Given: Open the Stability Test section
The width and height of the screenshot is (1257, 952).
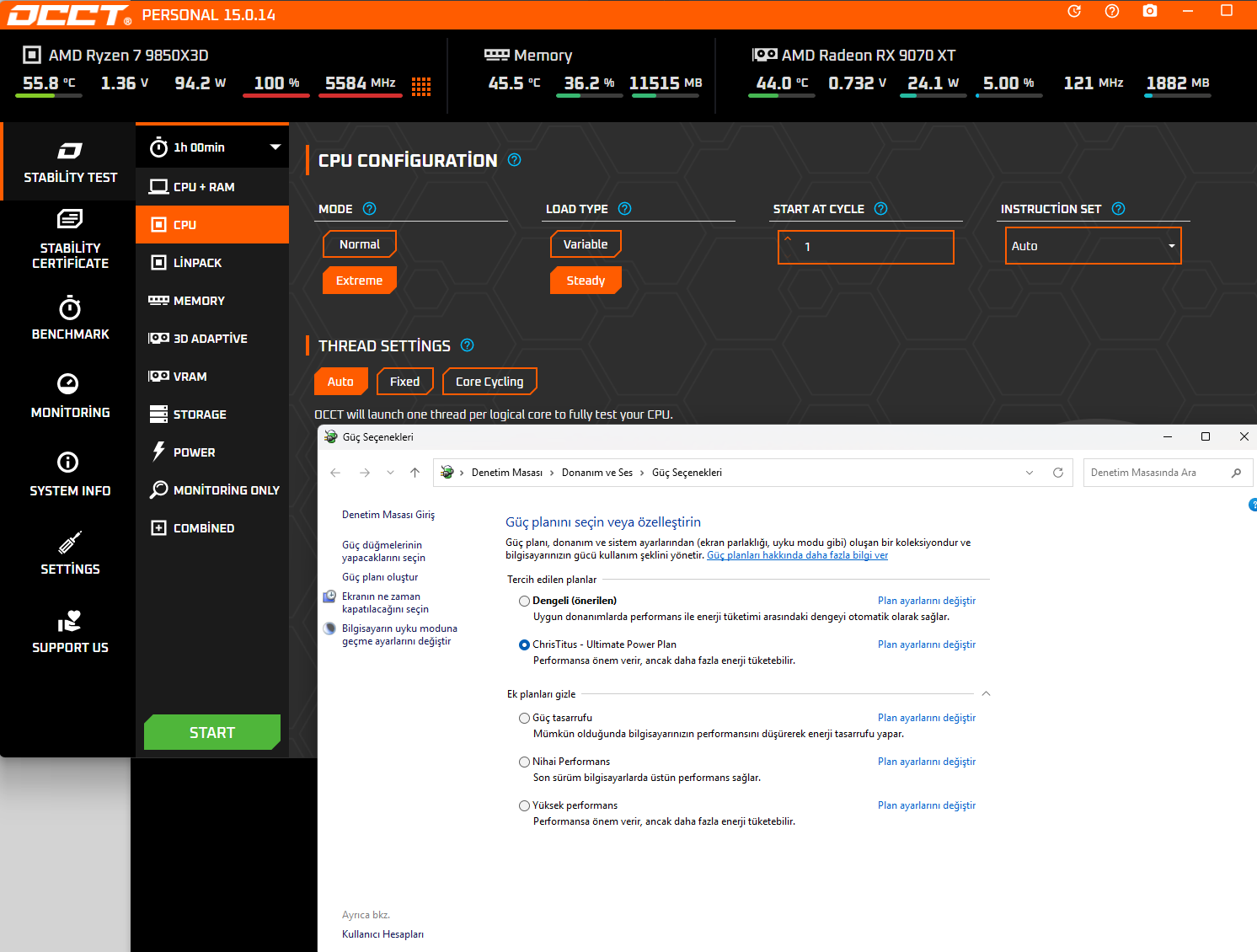Looking at the screenshot, I should (x=70, y=162).
